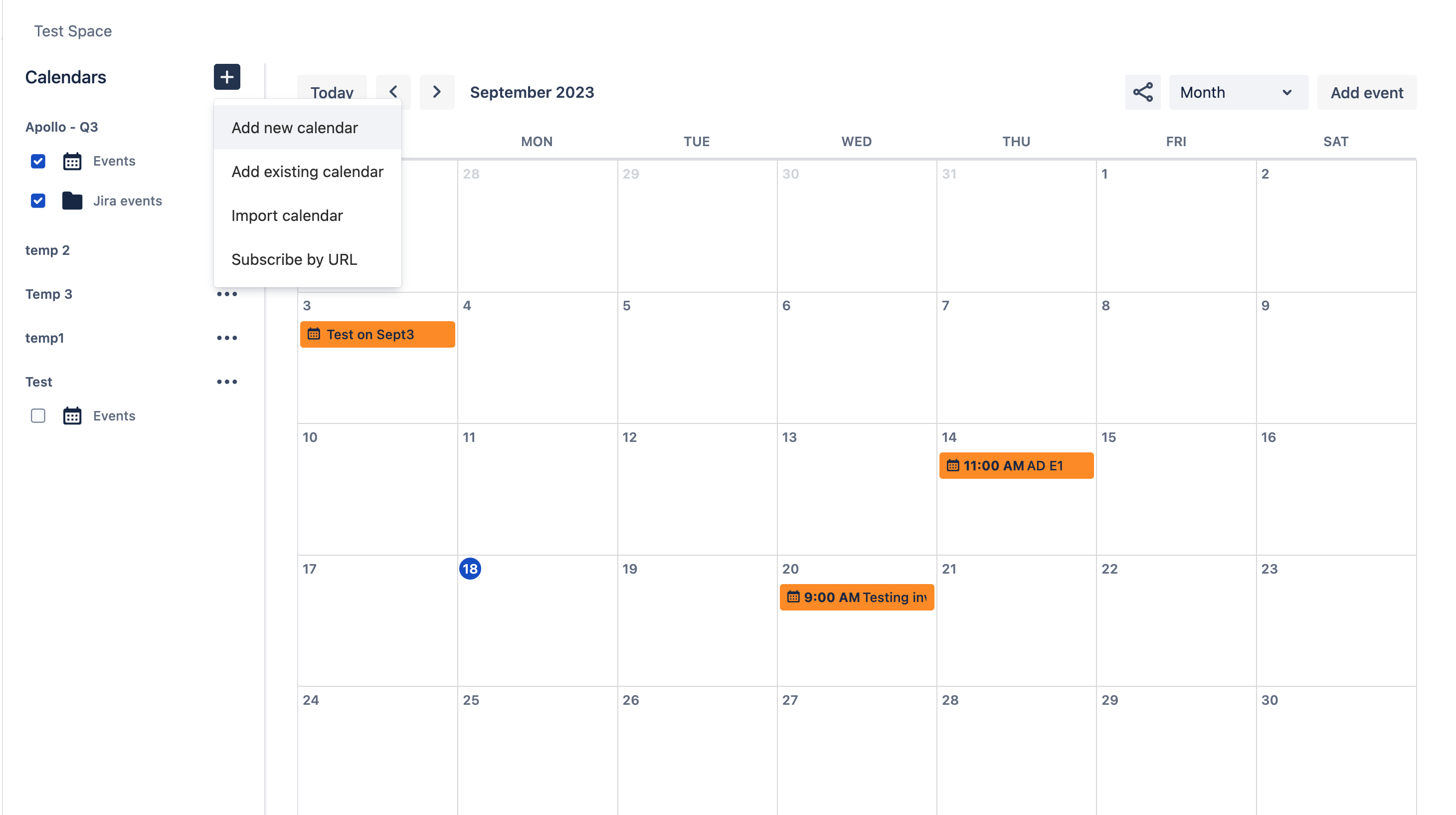Click the Events calendar icon under Test
This screenshot has width=1456, height=815.
click(x=71, y=415)
